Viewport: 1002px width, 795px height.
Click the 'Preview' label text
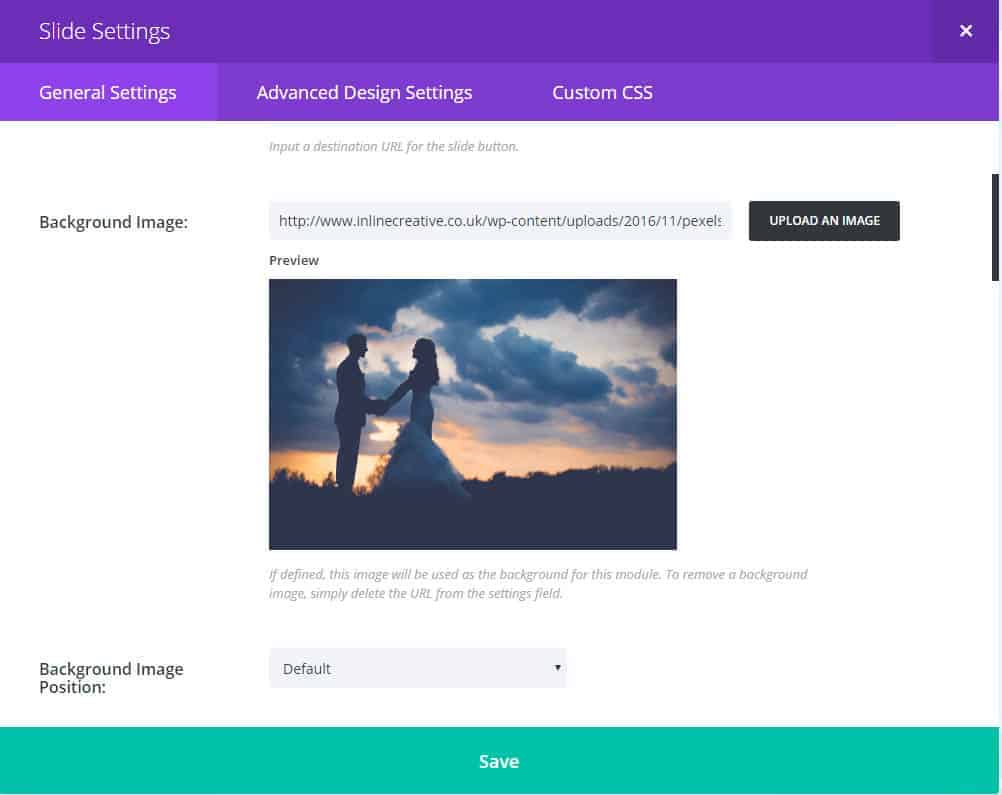(294, 260)
